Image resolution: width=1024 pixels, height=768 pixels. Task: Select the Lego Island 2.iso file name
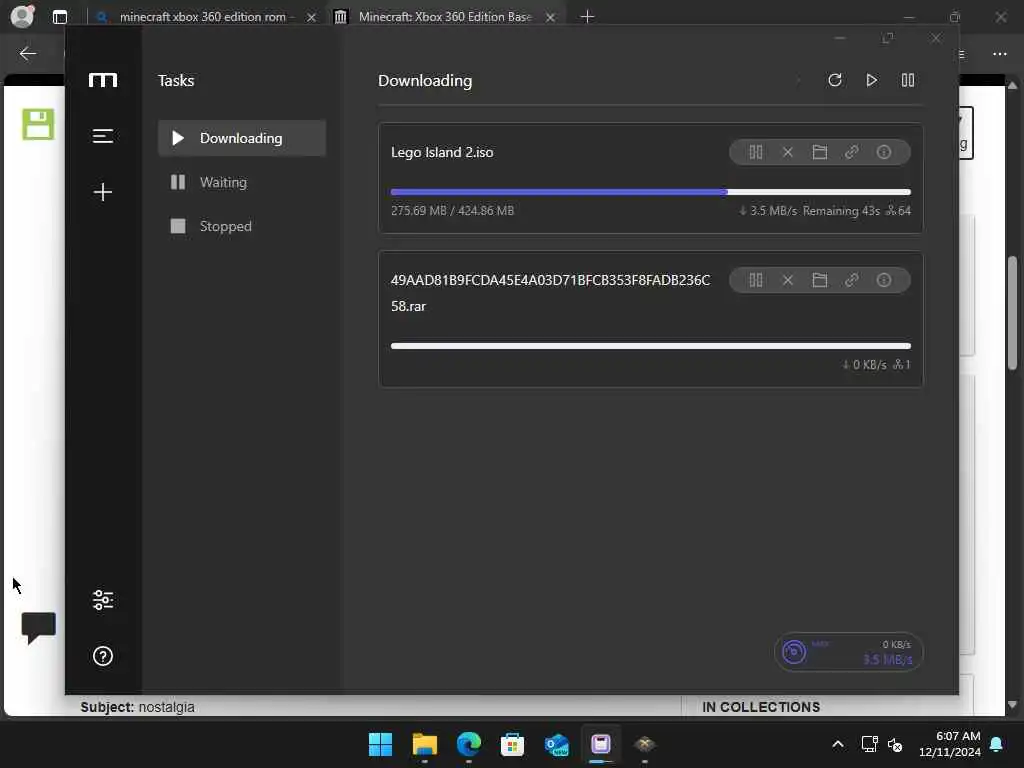[x=442, y=152]
